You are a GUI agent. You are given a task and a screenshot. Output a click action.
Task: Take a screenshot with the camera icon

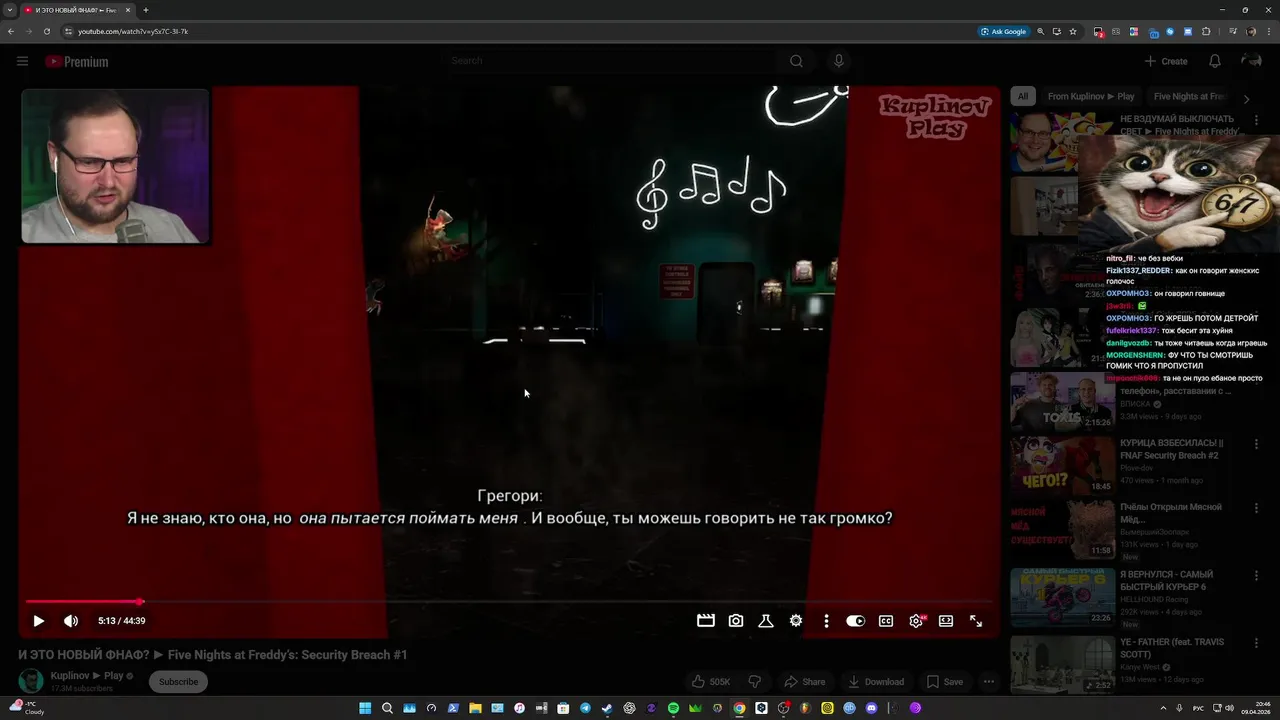tap(736, 621)
